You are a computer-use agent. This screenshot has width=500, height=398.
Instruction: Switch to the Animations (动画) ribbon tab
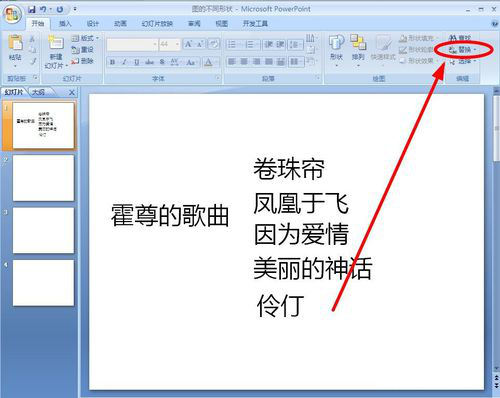tap(120, 24)
